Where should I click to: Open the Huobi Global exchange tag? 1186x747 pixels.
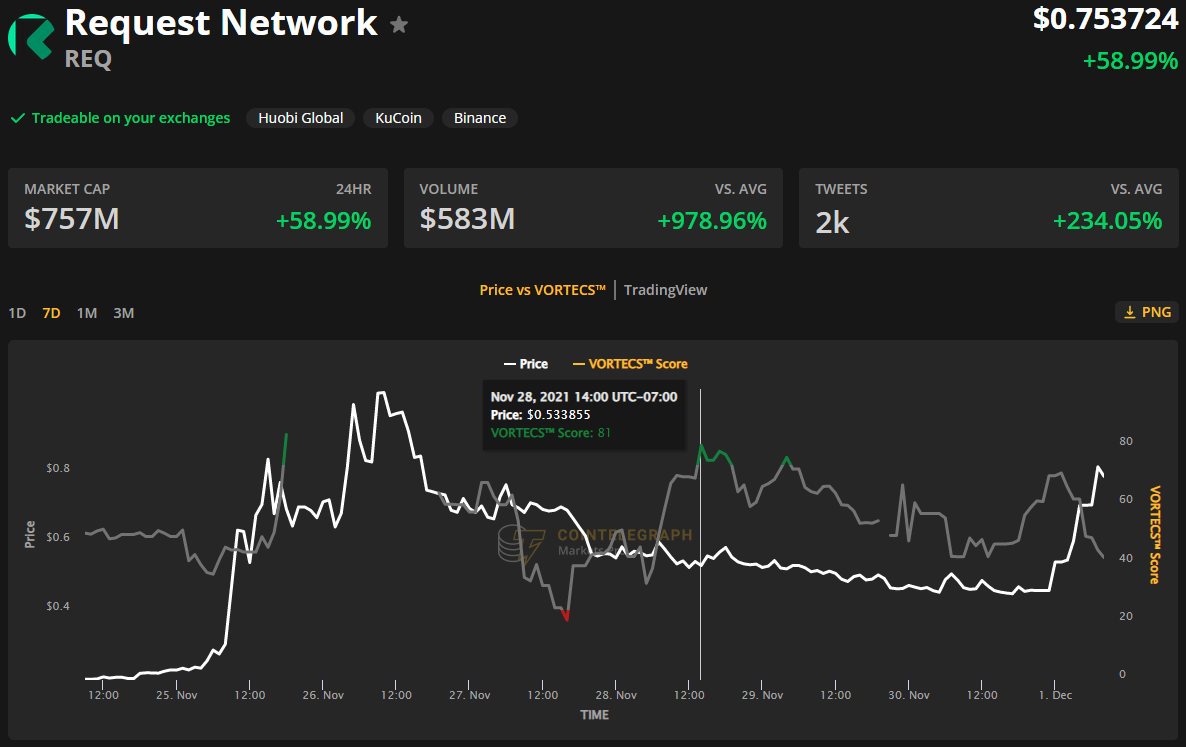click(300, 118)
